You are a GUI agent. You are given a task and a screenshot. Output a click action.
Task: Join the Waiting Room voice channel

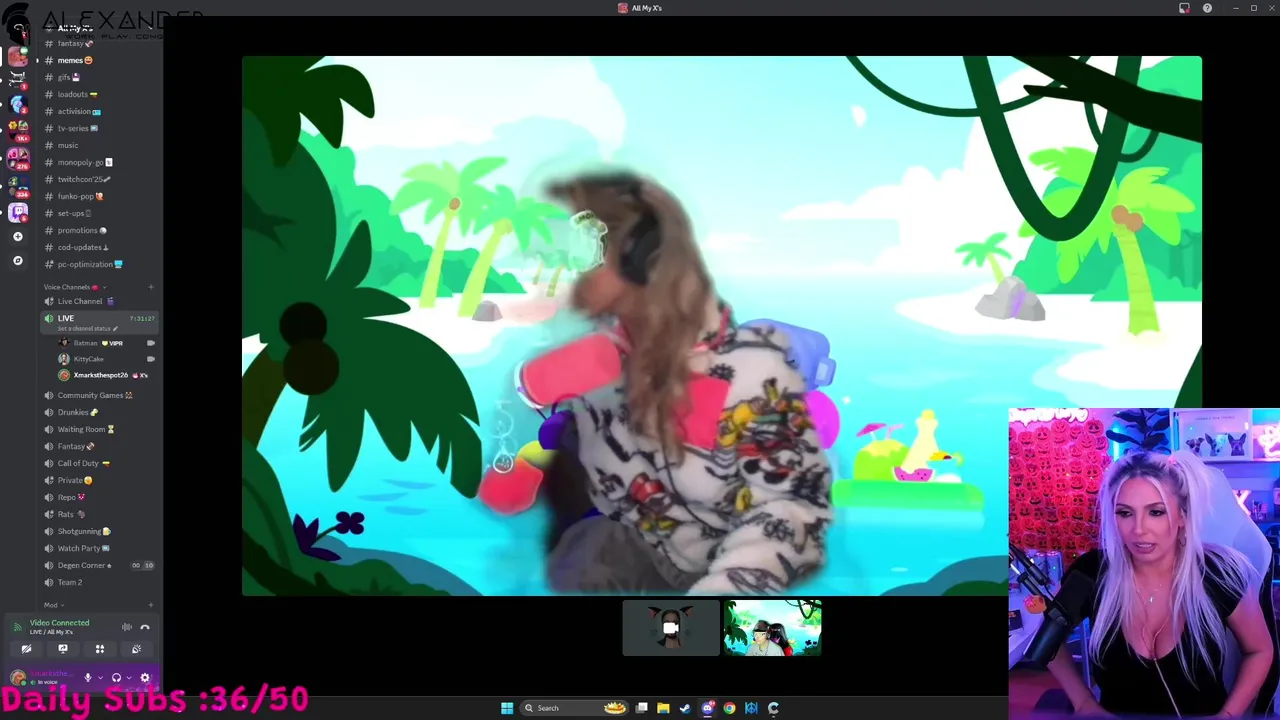pos(98,429)
